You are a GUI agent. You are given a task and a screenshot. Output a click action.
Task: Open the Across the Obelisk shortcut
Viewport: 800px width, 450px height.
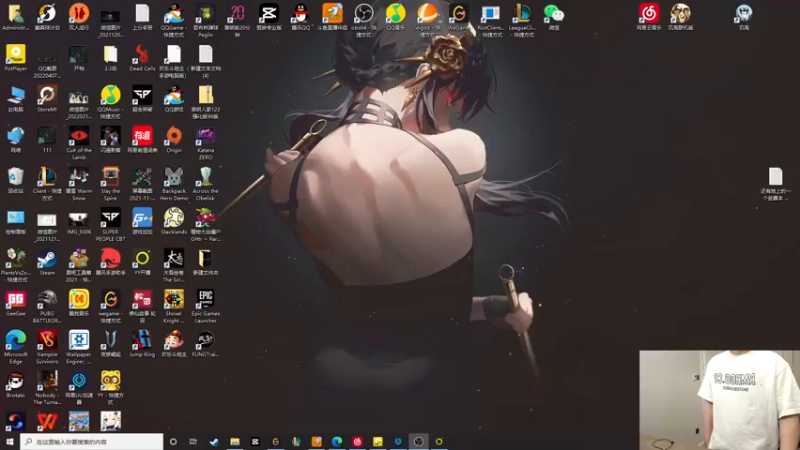[x=206, y=177]
